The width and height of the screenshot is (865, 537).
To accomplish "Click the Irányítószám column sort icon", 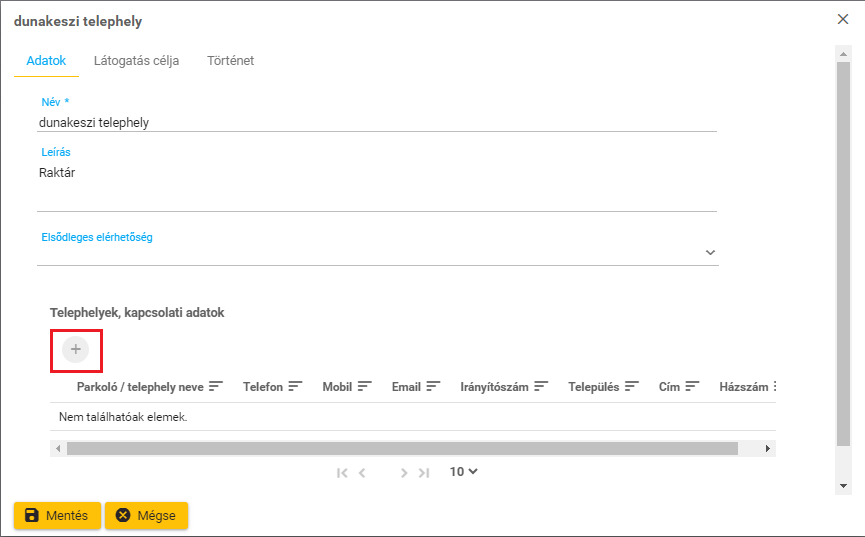I will point(541,386).
